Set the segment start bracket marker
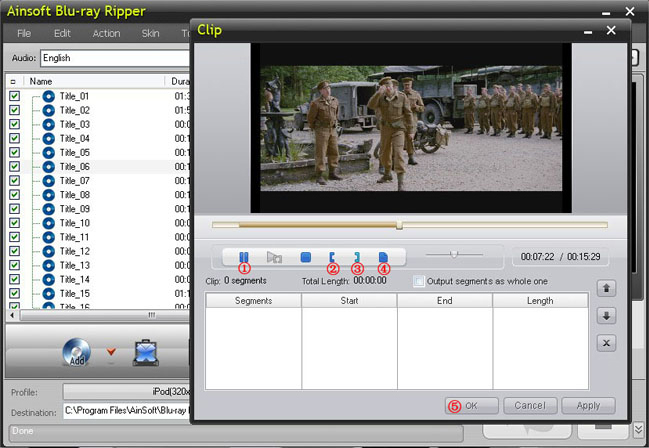Image resolution: width=649 pixels, height=448 pixels. 332,257
